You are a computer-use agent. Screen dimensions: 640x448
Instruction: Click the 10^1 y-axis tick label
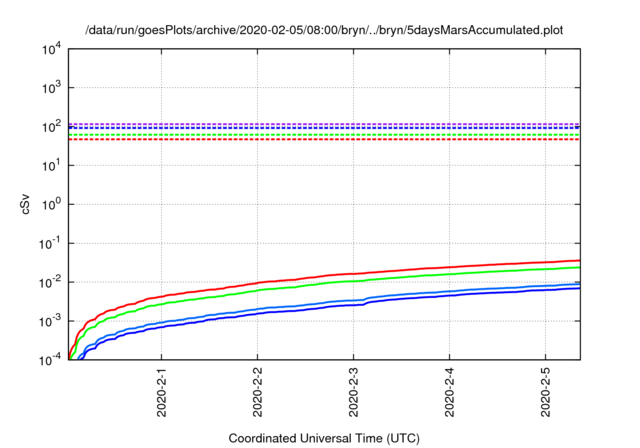coord(52,165)
